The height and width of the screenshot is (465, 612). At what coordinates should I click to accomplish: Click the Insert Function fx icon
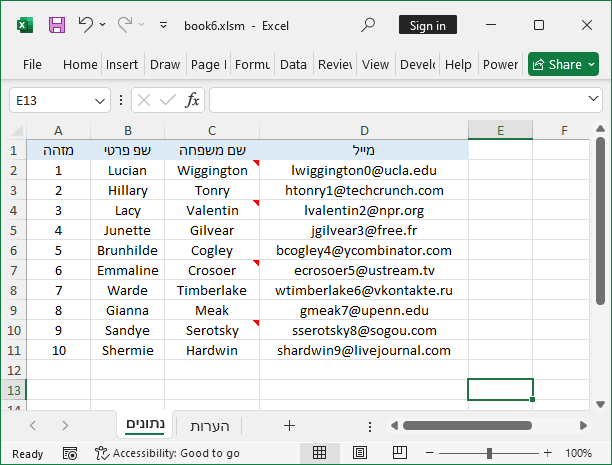[x=192, y=100]
